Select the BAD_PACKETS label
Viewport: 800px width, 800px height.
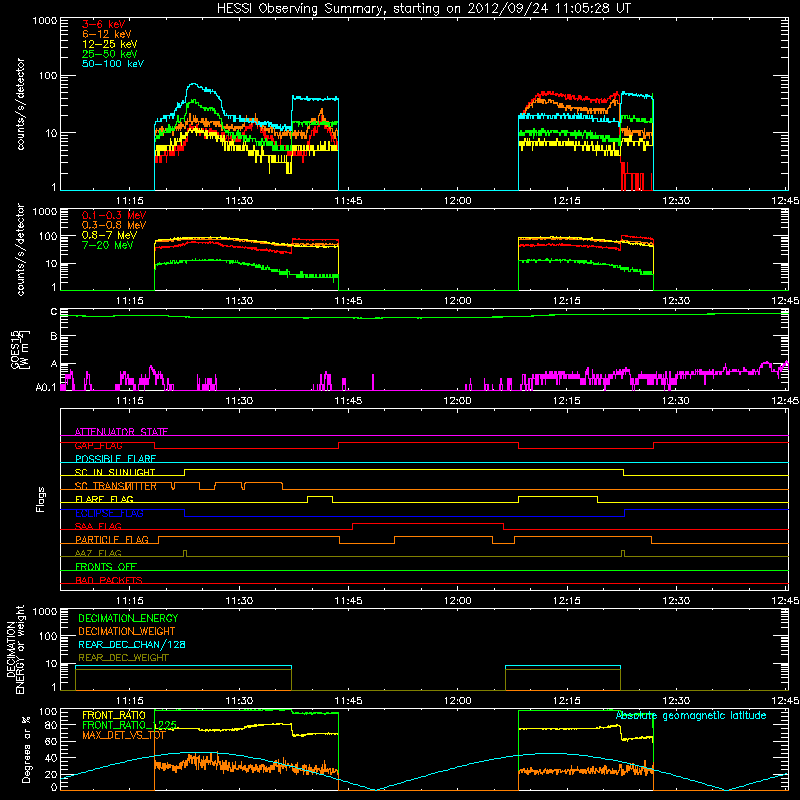(109, 580)
